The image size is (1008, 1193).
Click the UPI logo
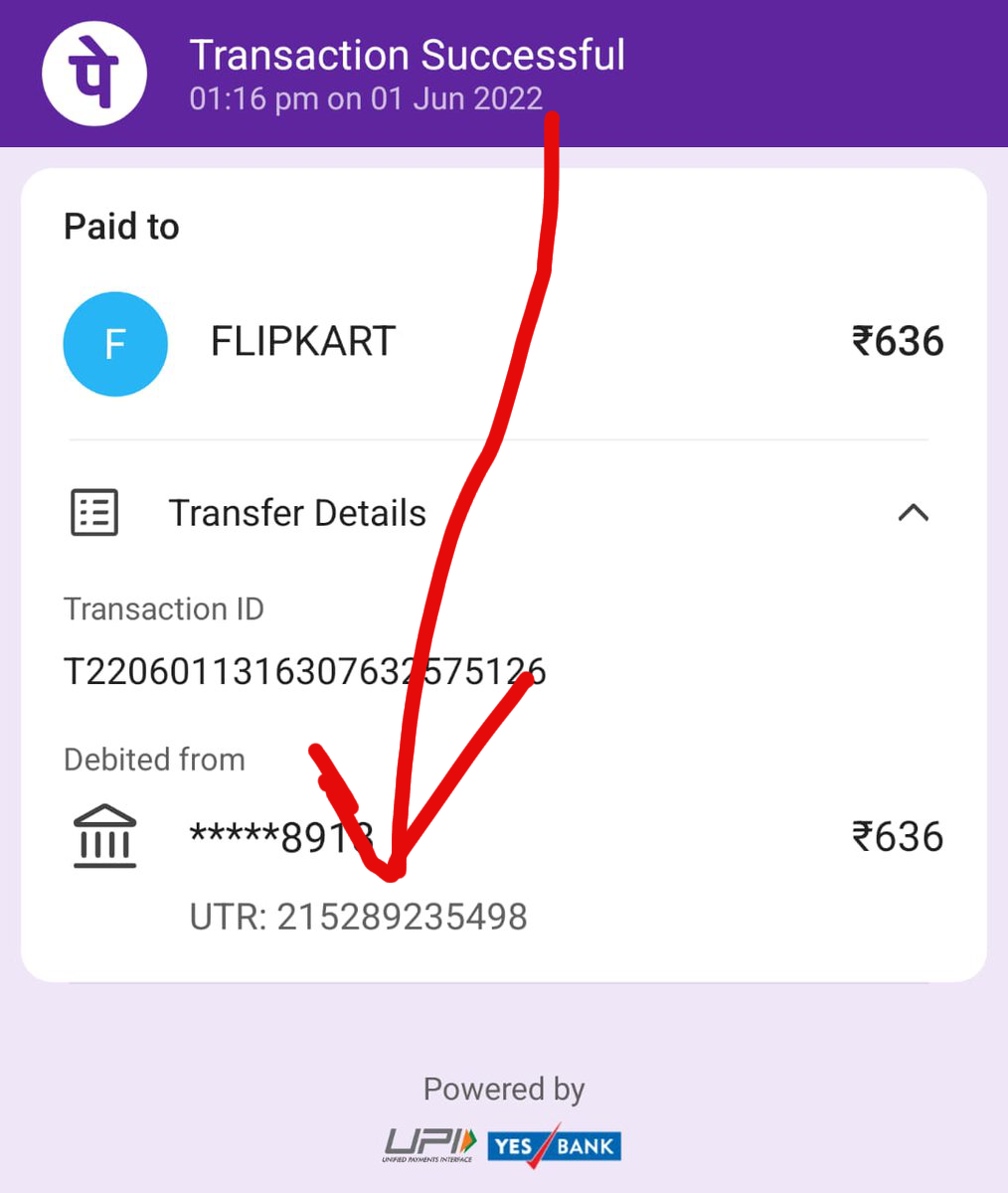(x=430, y=1144)
